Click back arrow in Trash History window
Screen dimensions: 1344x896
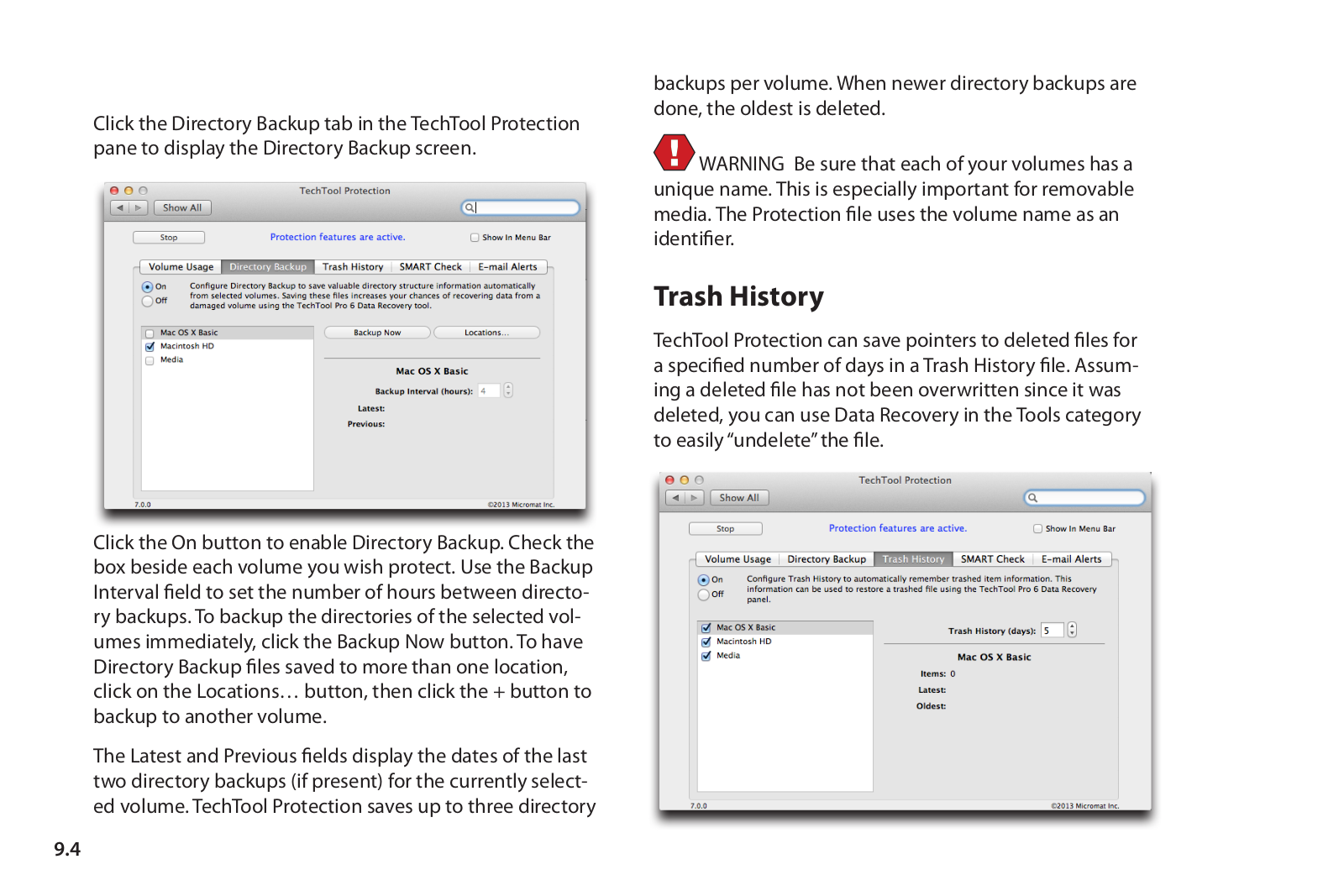pyautogui.click(x=675, y=498)
